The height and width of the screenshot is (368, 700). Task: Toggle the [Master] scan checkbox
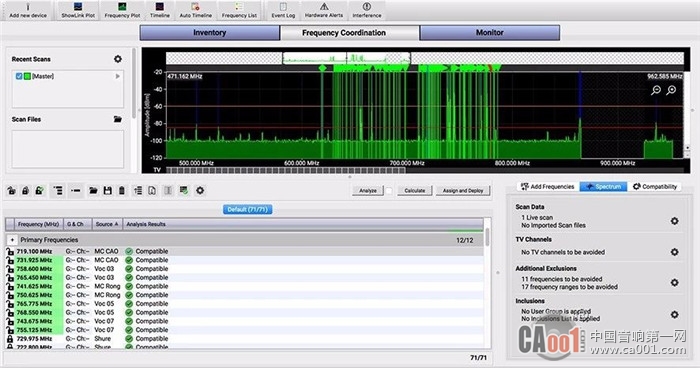[19, 76]
